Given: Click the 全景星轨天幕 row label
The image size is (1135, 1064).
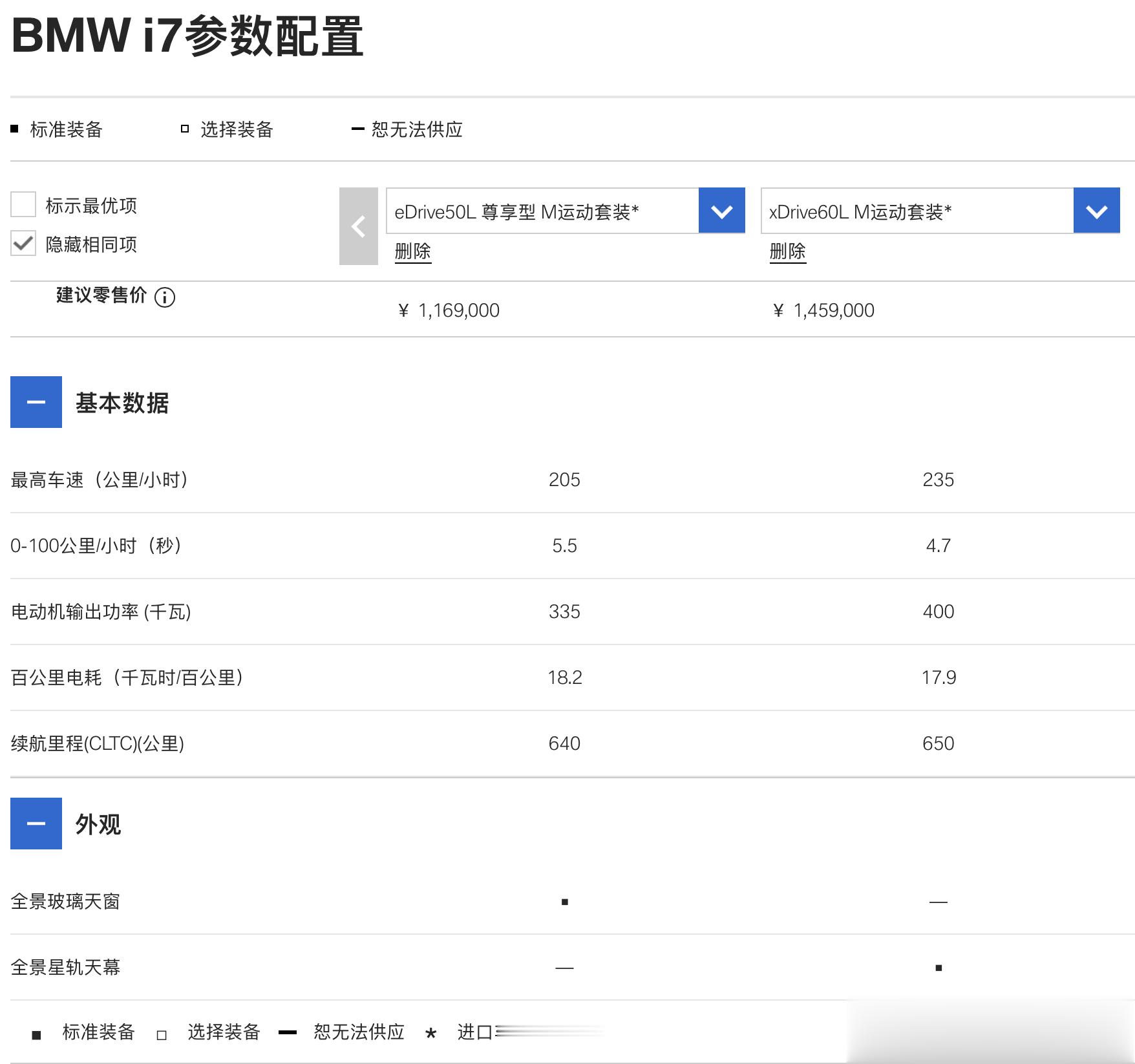Looking at the screenshot, I should 65,967.
